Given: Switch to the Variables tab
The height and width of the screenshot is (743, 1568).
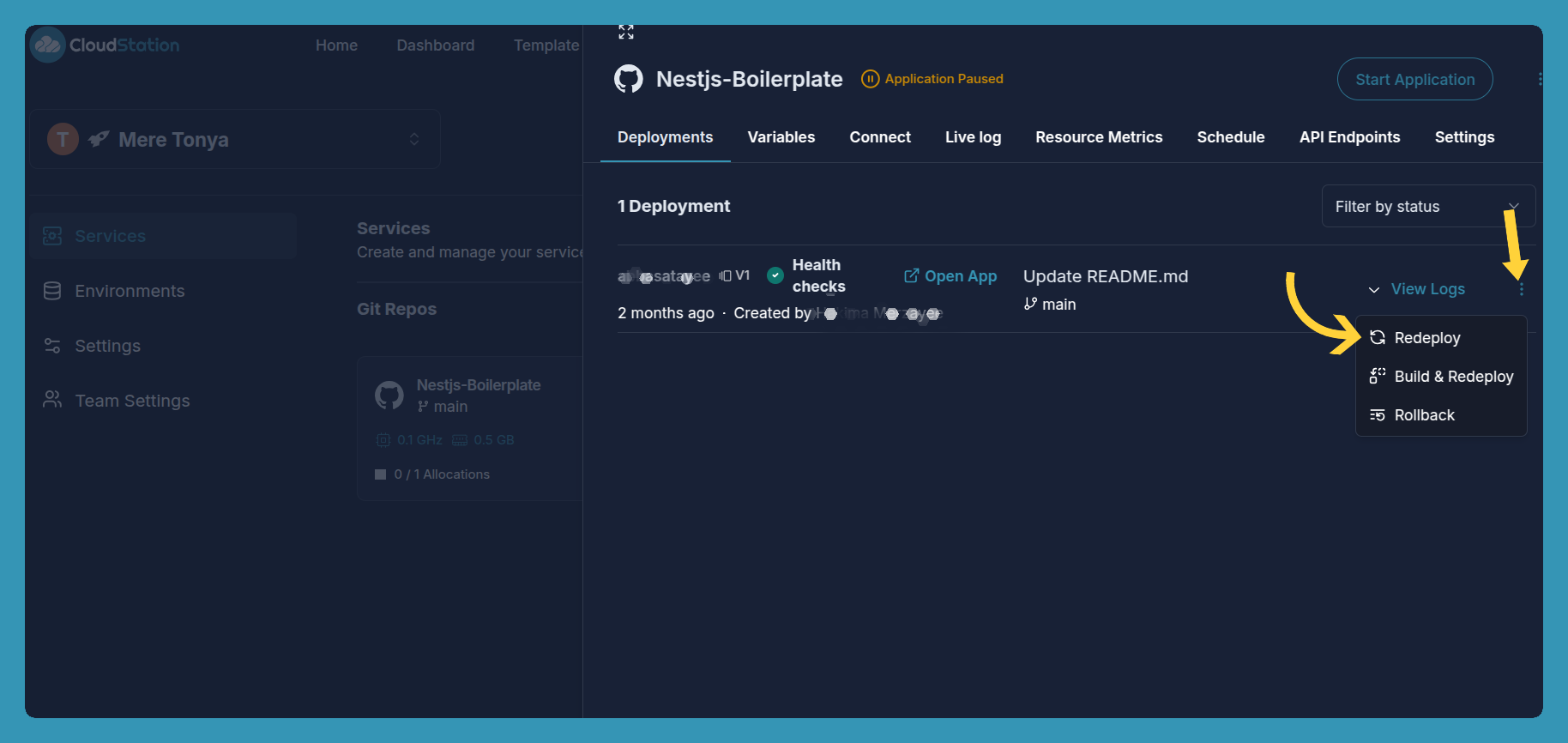Looking at the screenshot, I should [781, 137].
